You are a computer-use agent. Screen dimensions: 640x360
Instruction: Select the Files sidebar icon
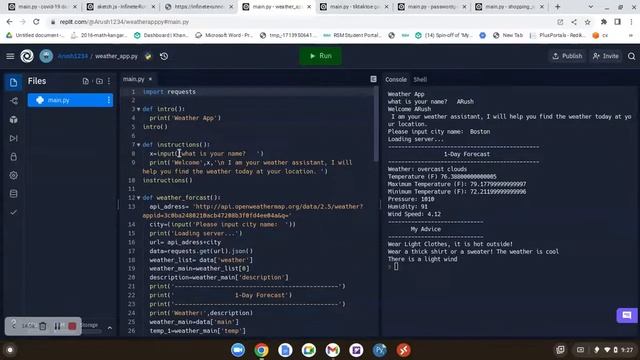[13, 82]
